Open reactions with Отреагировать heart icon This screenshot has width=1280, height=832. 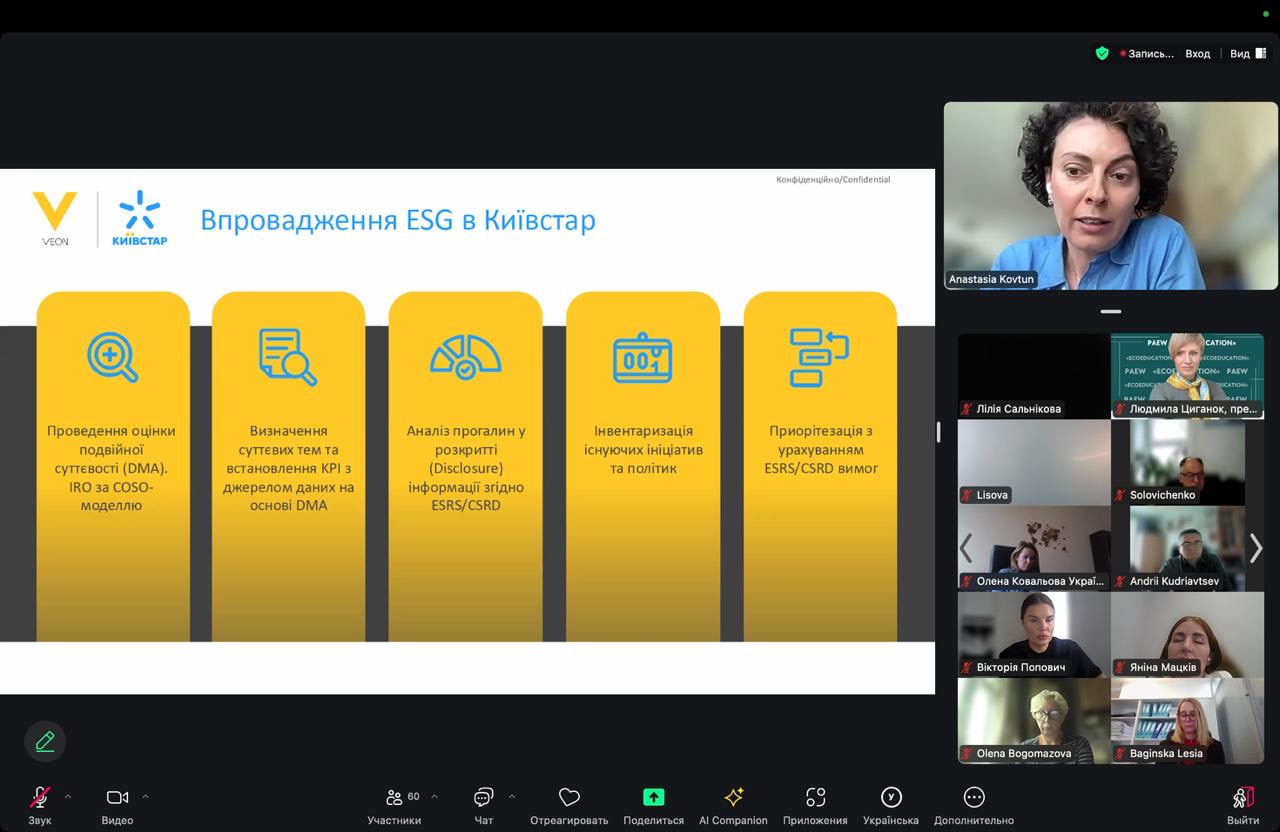click(x=569, y=798)
